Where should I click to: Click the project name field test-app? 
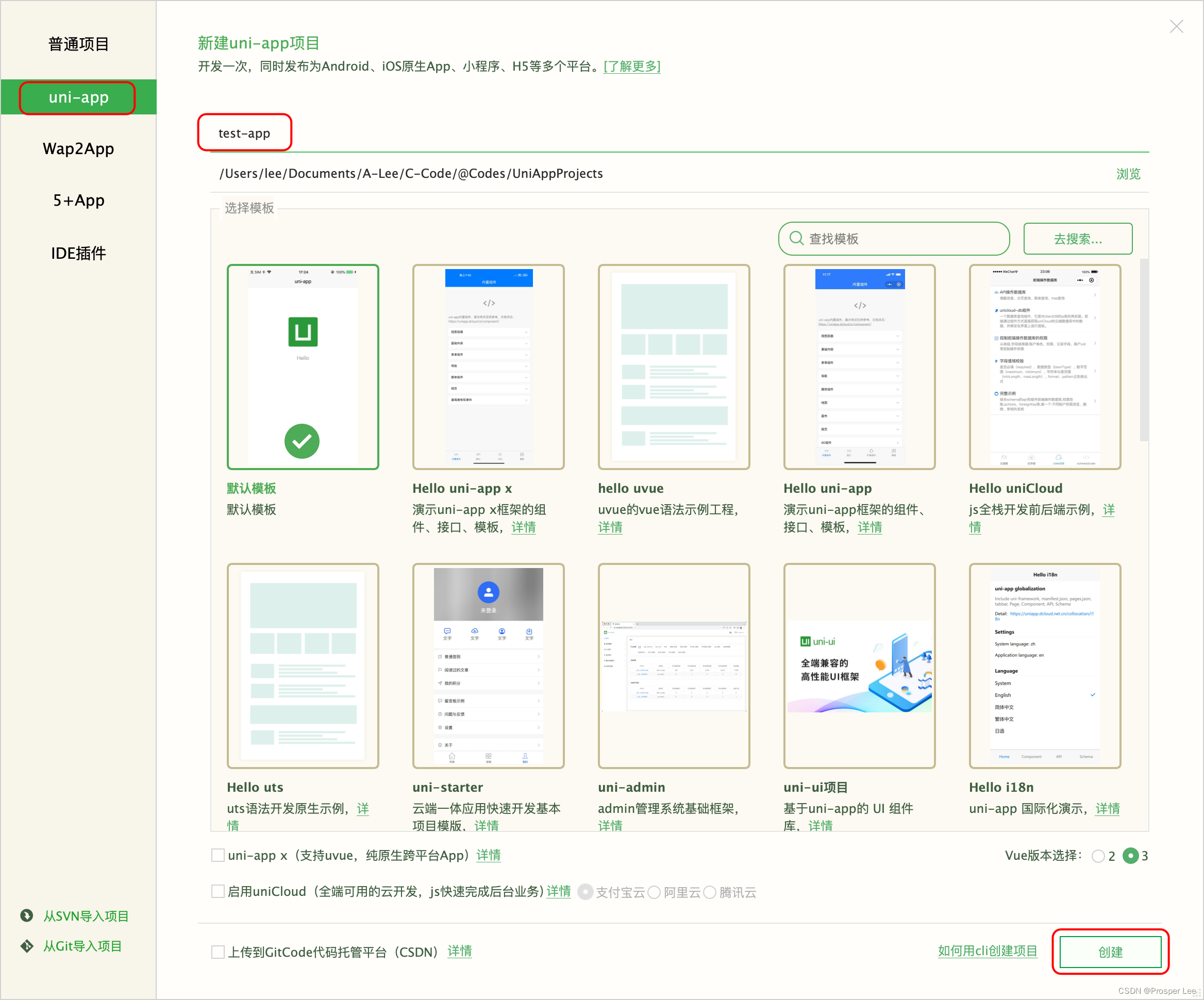(x=680, y=134)
